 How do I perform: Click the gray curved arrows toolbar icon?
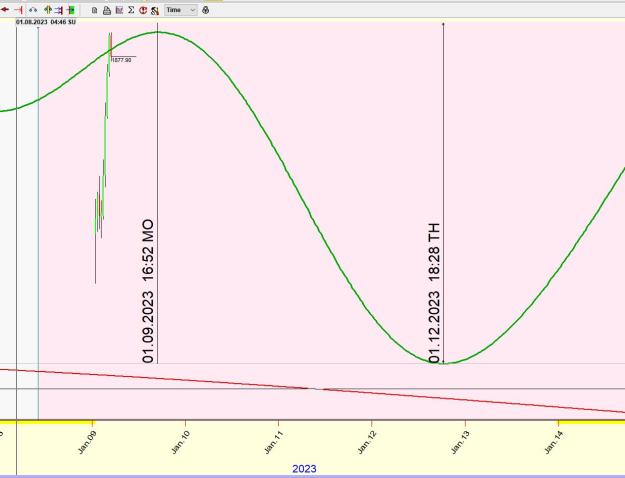tap(33, 10)
